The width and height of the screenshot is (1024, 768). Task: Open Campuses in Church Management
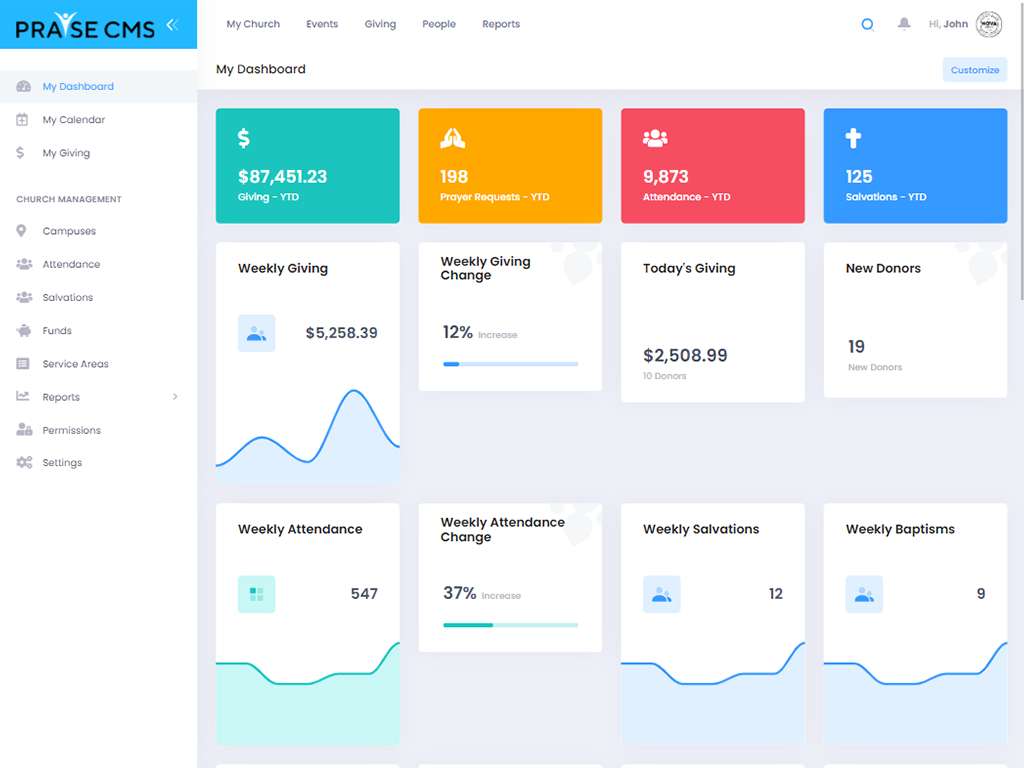click(69, 231)
